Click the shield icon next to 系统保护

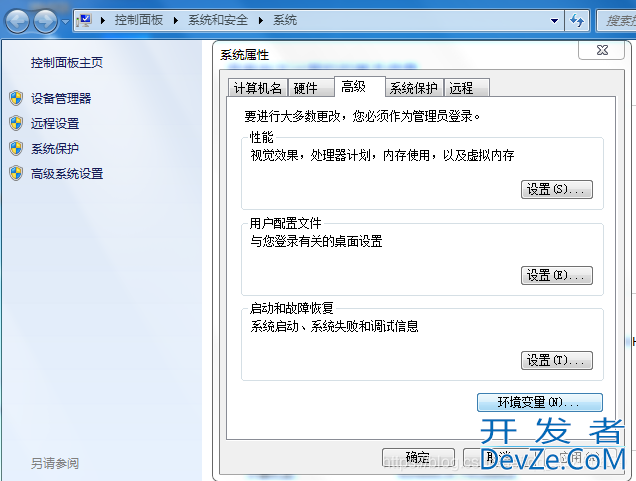click(15, 148)
